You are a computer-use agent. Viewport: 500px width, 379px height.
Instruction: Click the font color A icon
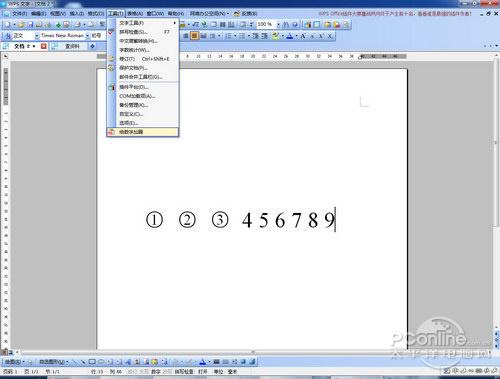(x=290, y=36)
